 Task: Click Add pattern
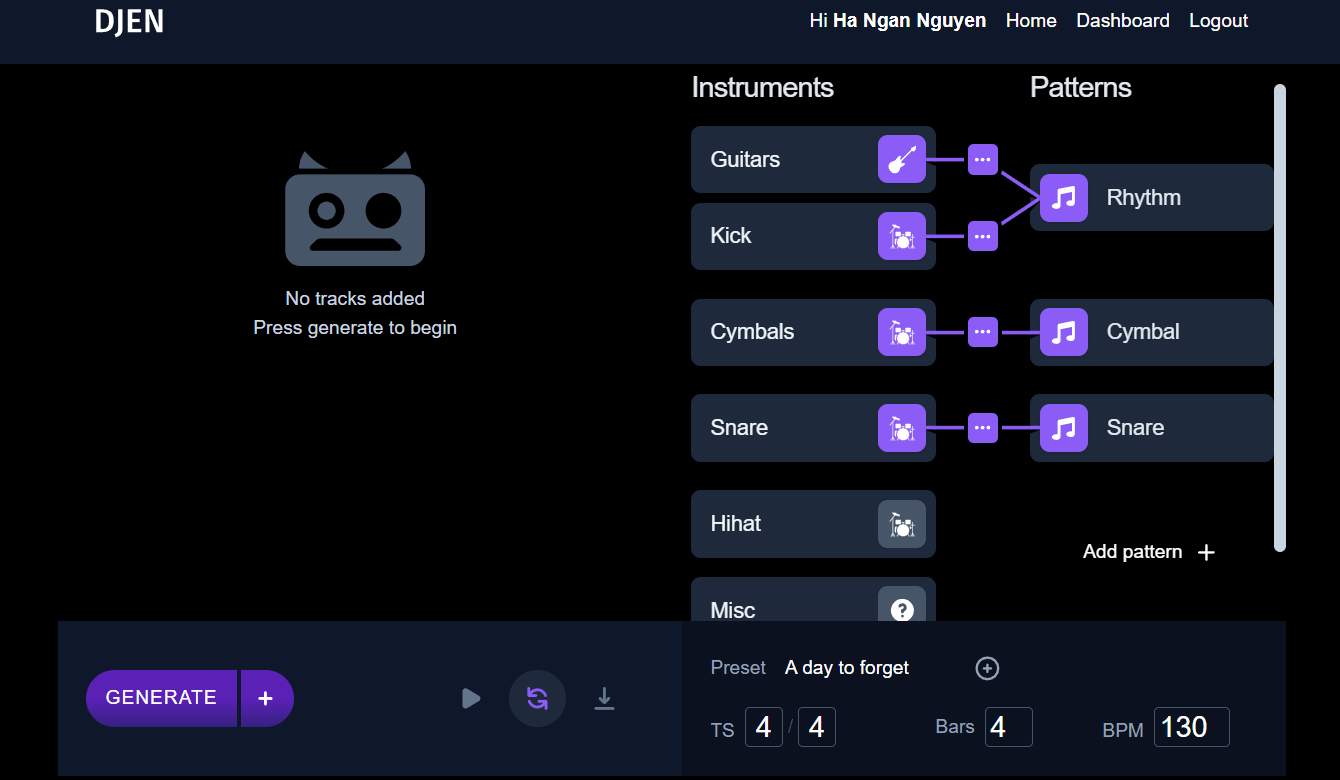[1148, 552]
